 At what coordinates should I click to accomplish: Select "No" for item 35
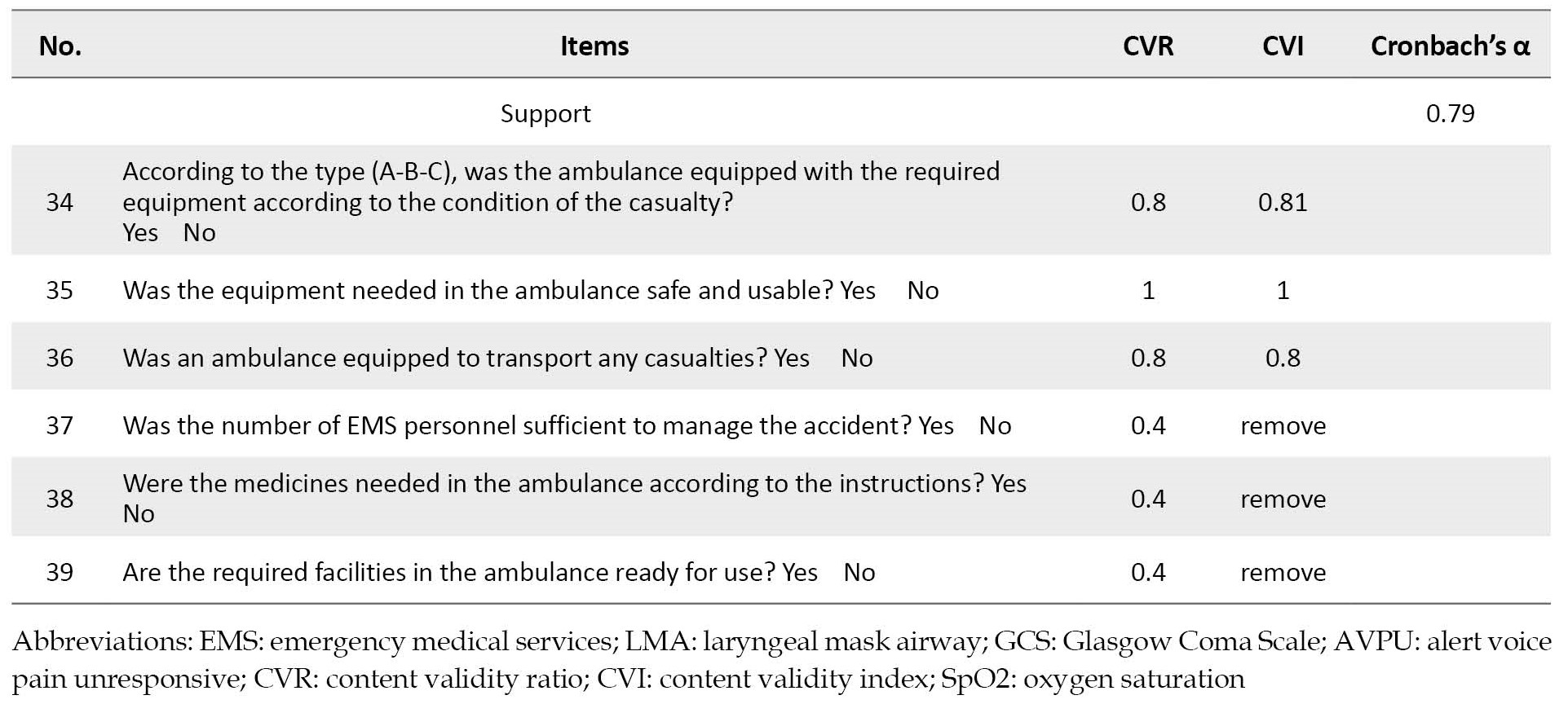(x=923, y=291)
